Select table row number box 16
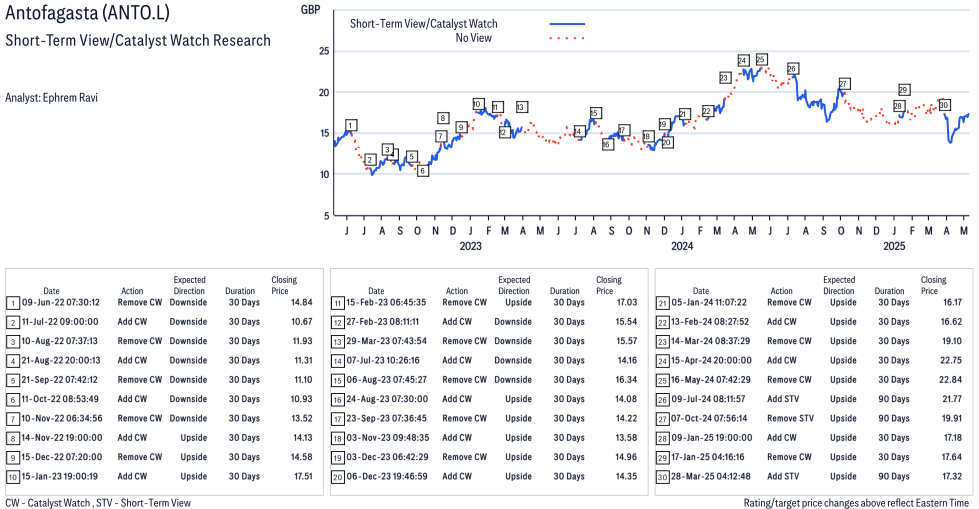This screenshot has width=979, height=509. pos(338,400)
